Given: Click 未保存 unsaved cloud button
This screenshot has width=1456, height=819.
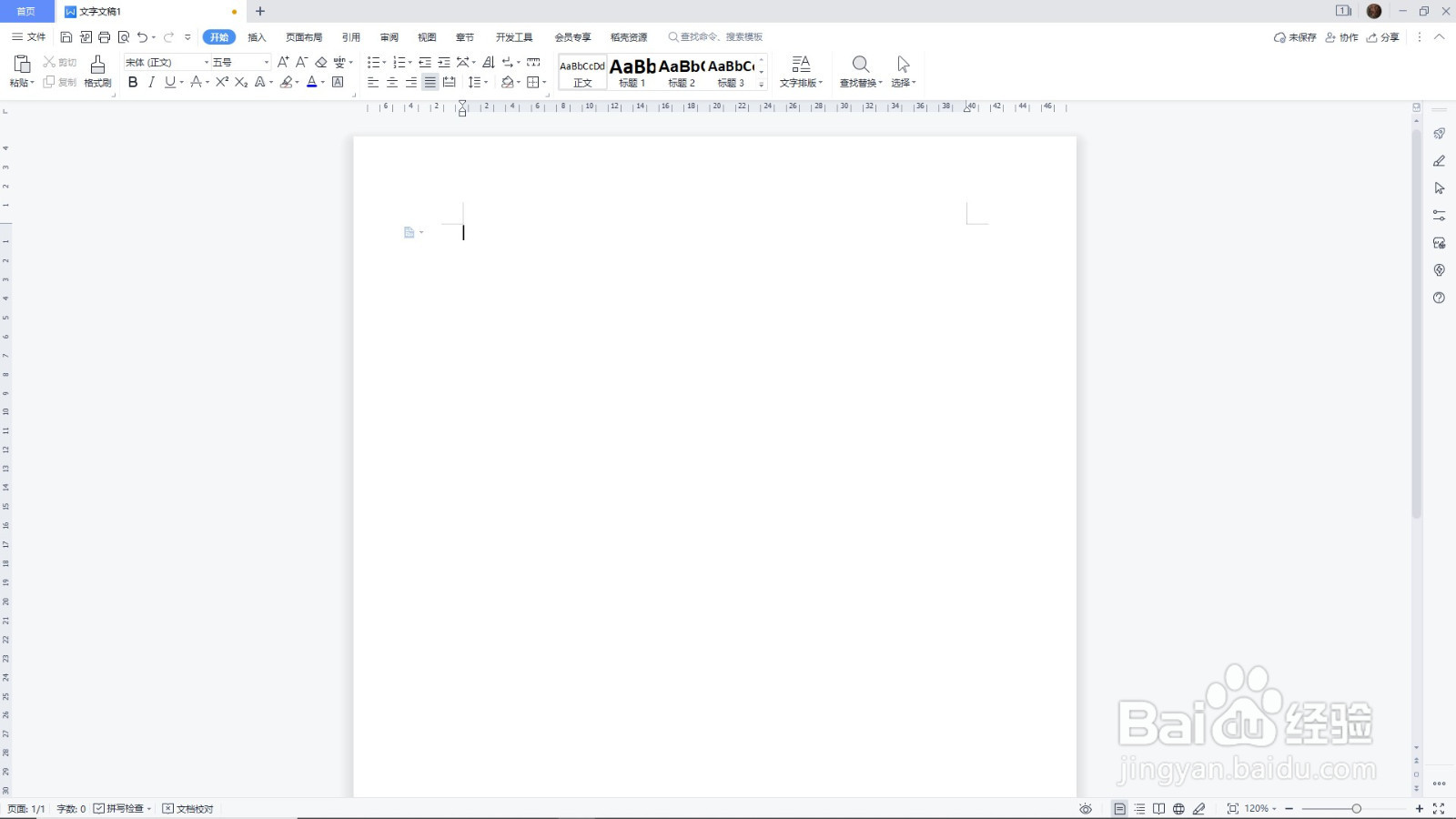Looking at the screenshot, I should coord(1295,37).
